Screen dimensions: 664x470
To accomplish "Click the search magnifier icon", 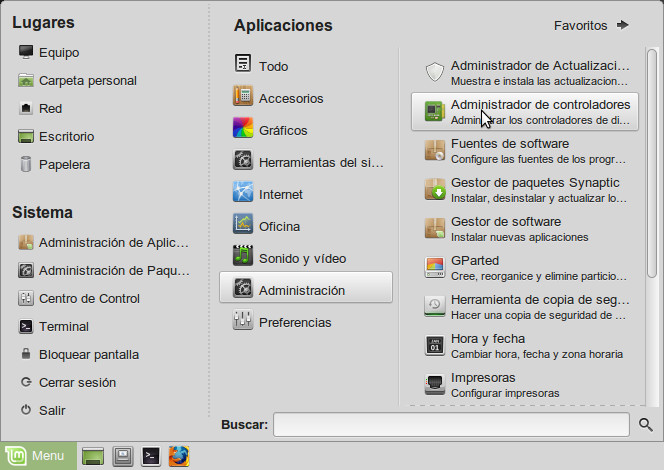I will pyautogui.click(x=647, y=425).
